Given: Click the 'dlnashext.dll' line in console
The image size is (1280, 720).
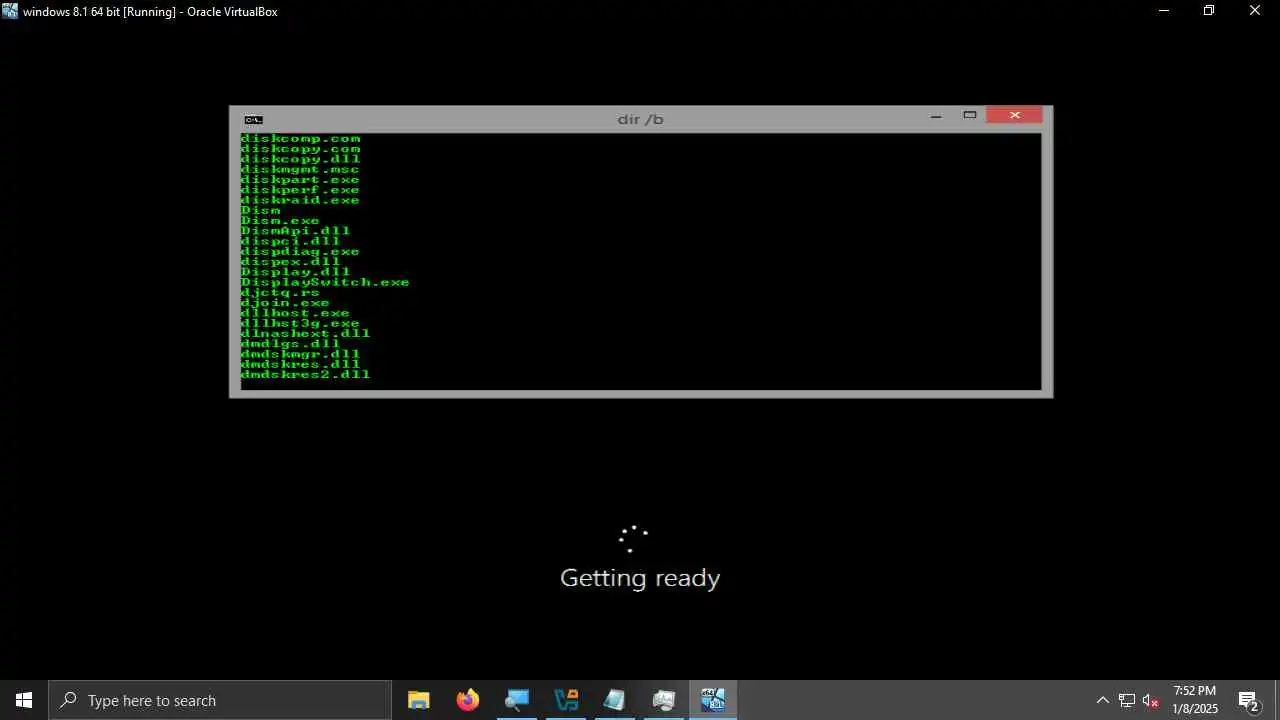Looking at the screenshot, I should [305, 333].
